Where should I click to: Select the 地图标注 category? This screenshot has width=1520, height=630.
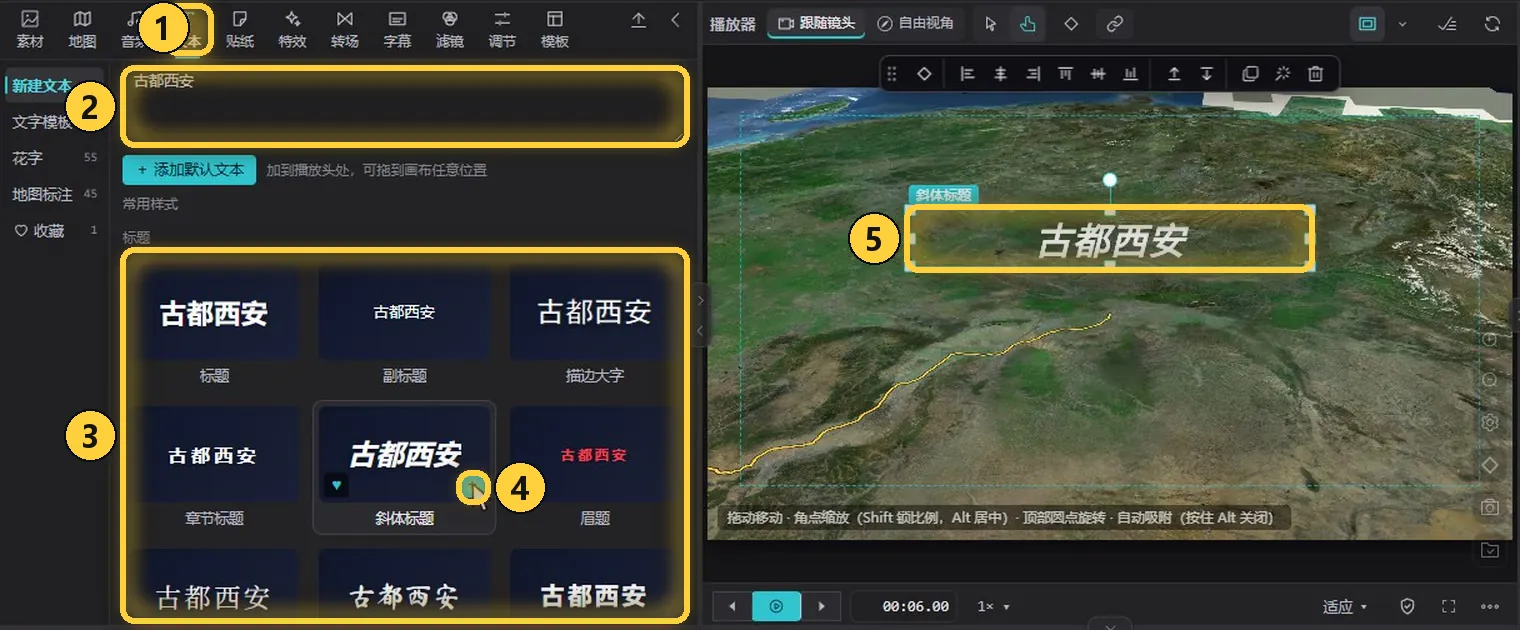coord(54,194)
